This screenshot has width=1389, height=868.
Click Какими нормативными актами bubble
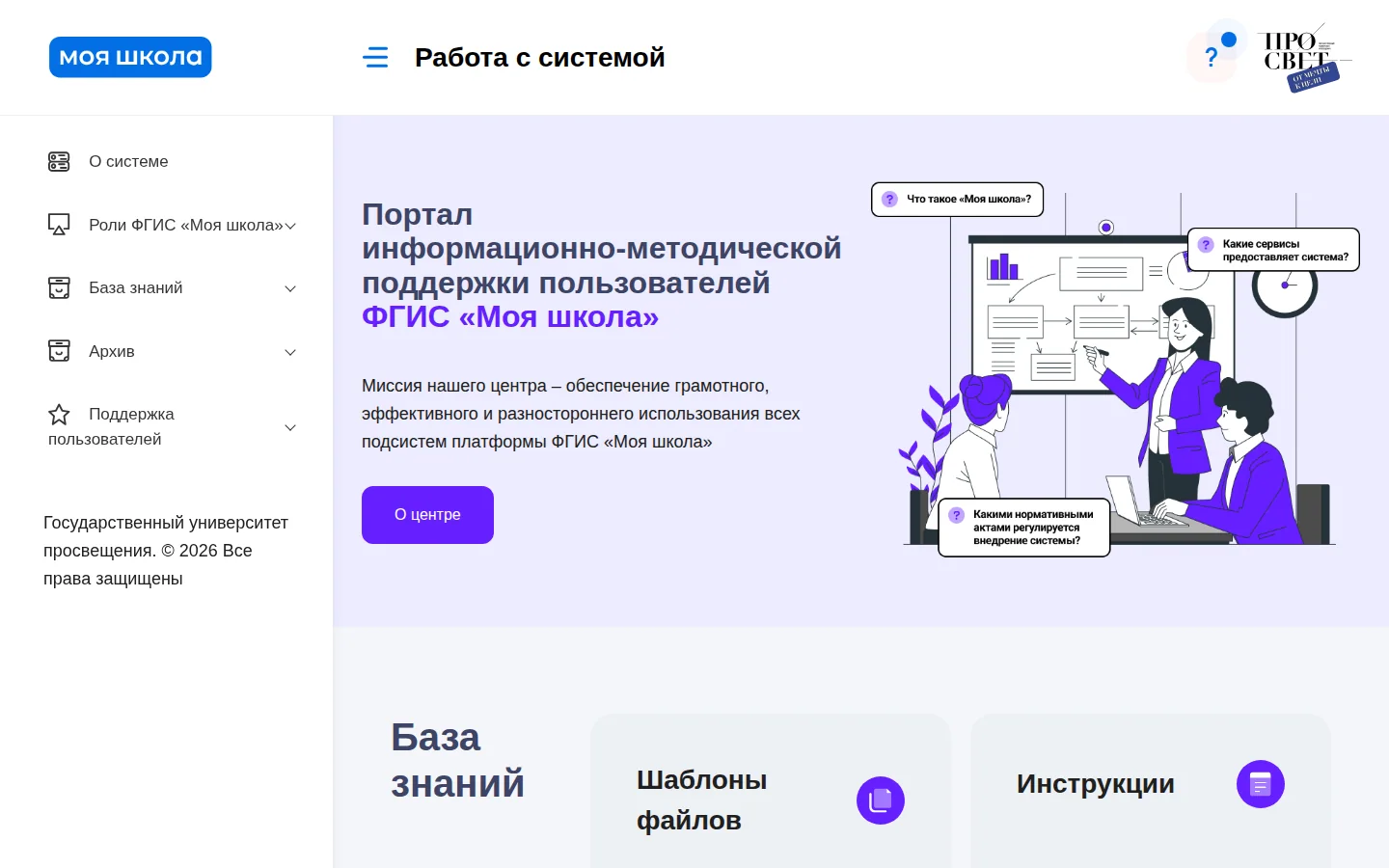tap(1024, 528)
